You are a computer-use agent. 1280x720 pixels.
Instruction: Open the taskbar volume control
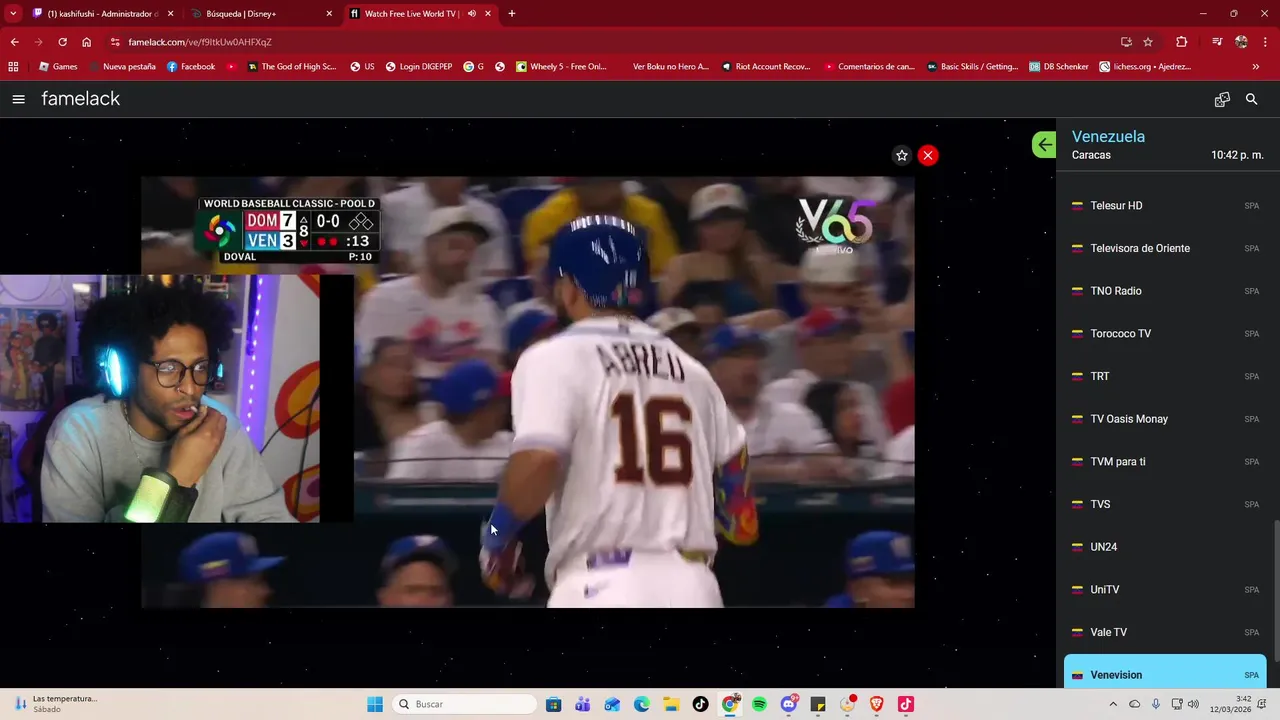[x=1193, y=704]
